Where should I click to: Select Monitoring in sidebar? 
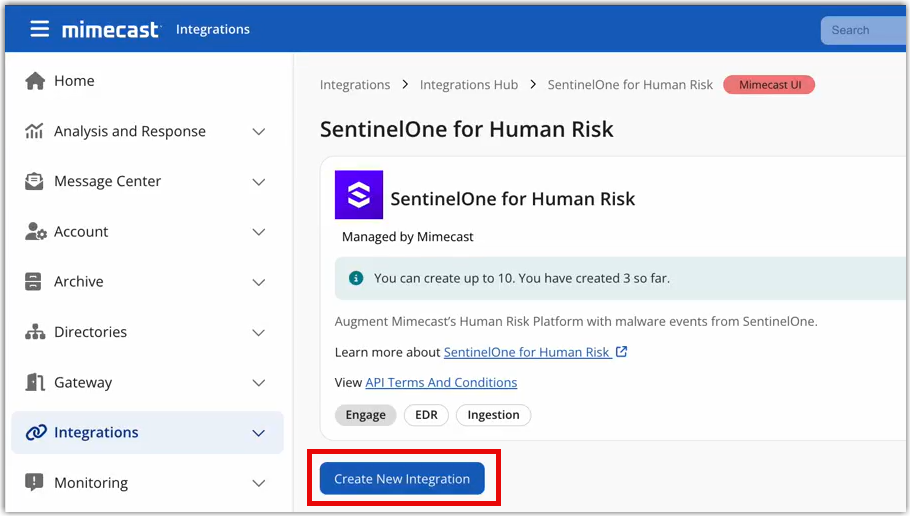[x=91, y=483]
